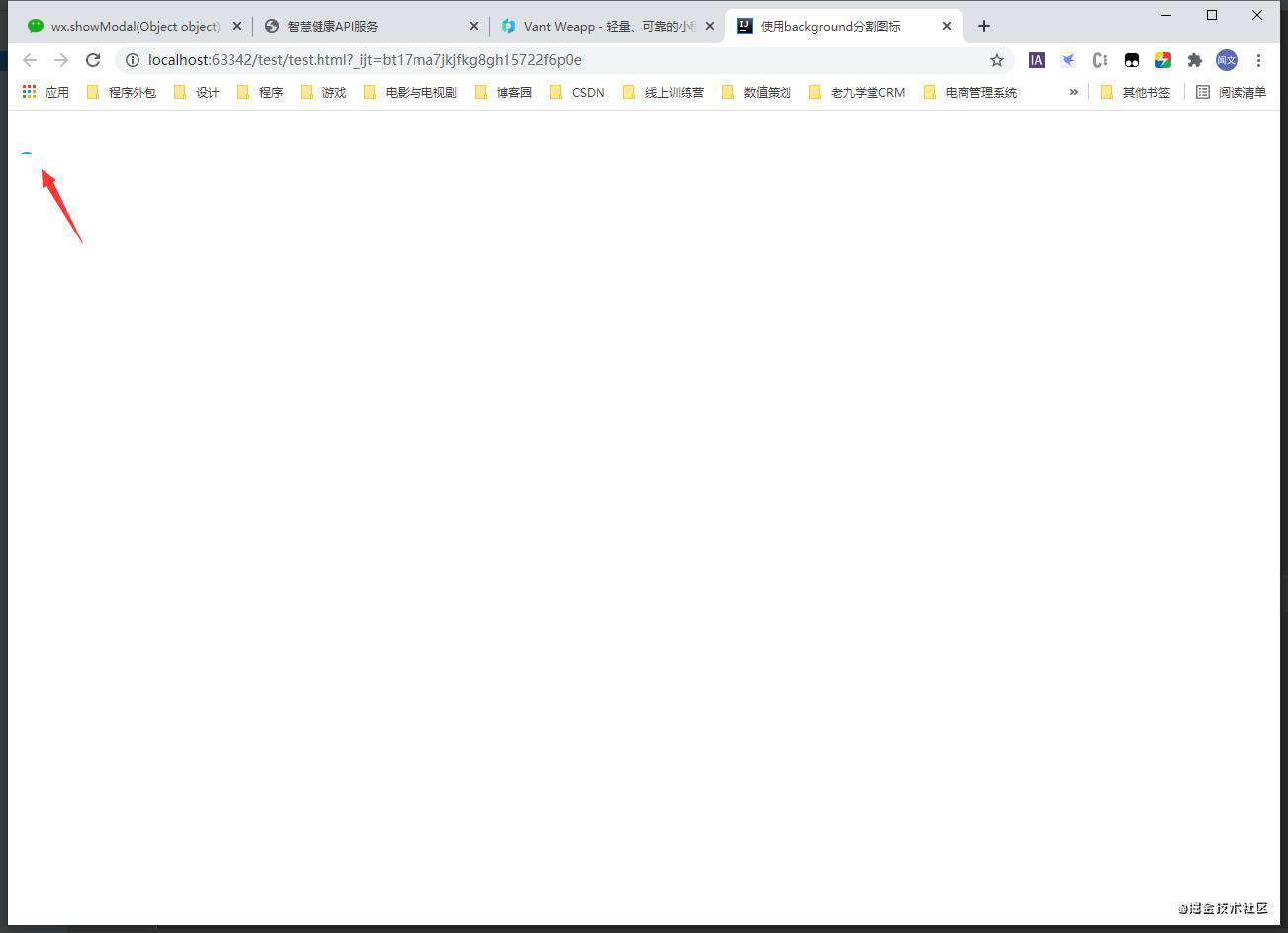The width and height of the screenshot is (1288, 933).
Task: Go forward to the next page
Action: point(61,60)
